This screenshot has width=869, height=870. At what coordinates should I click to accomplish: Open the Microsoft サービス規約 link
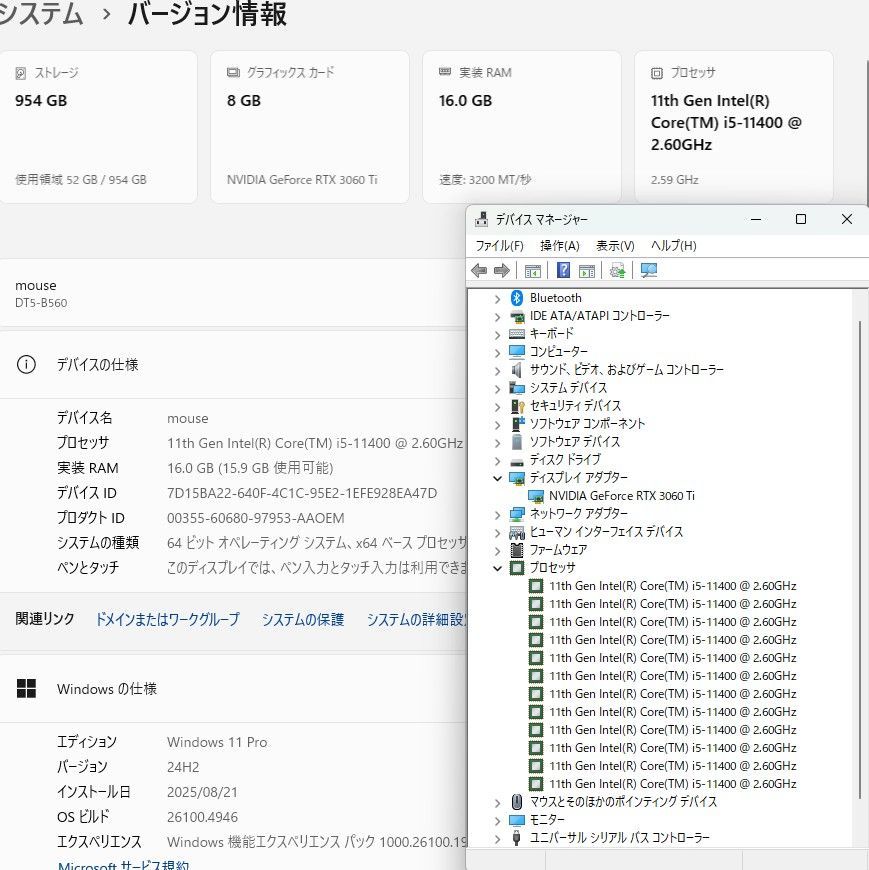pos(124,864)
